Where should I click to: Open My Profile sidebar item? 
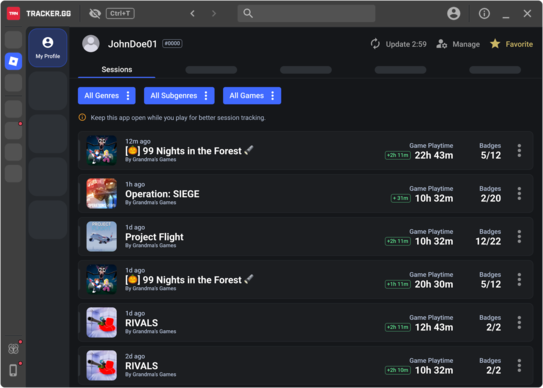48,48
